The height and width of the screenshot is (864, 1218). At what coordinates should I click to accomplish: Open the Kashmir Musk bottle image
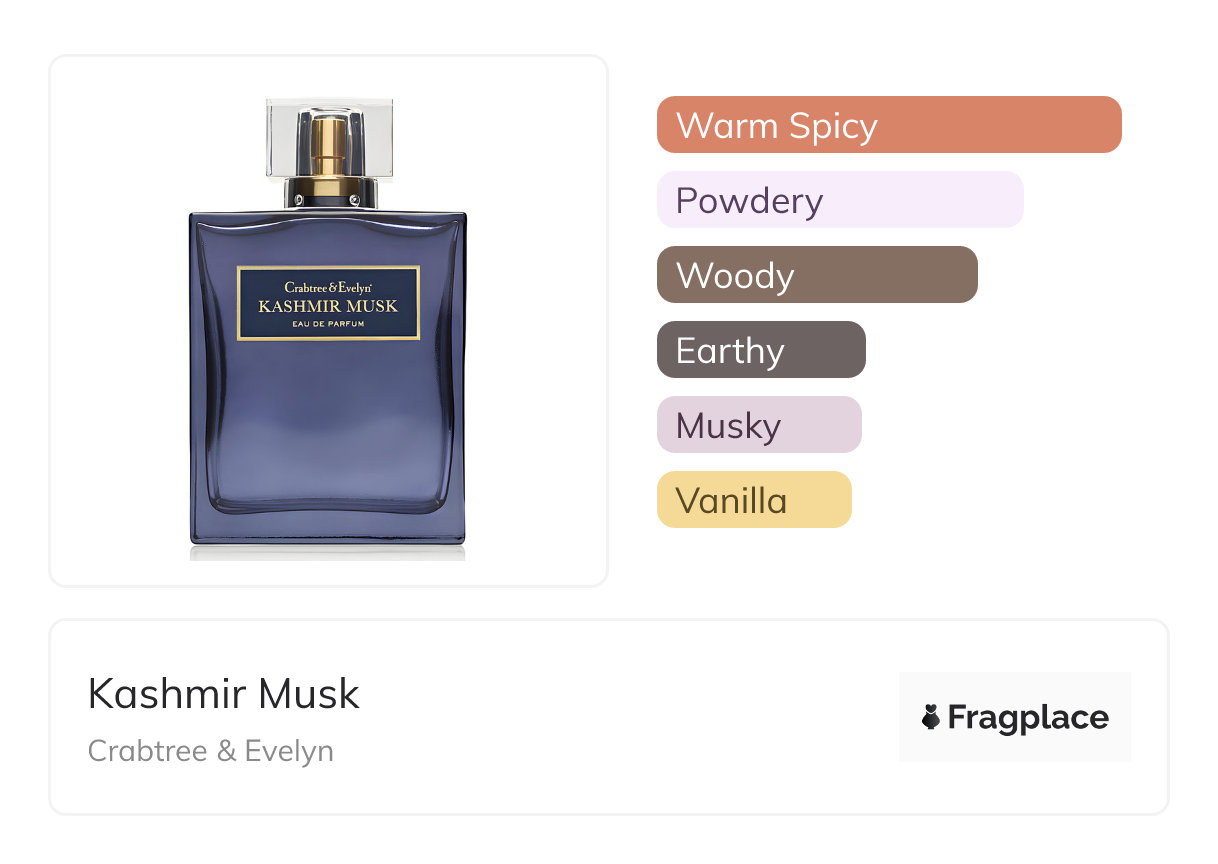[x=328, y=322]
